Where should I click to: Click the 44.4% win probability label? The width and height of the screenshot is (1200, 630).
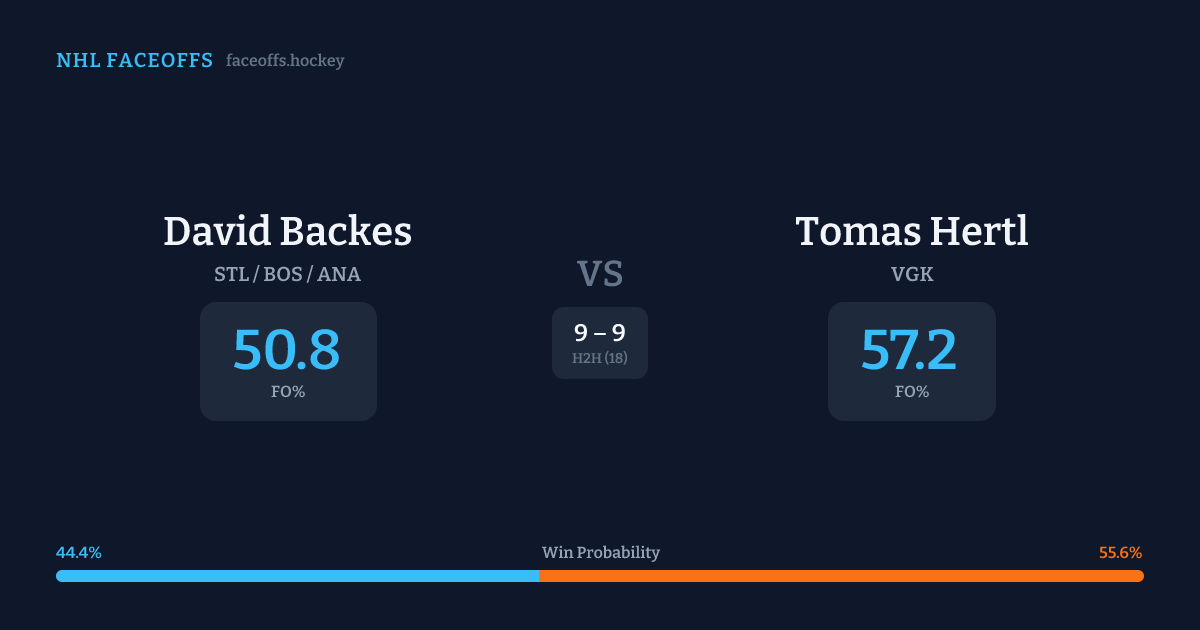click(x=79, y=553)
